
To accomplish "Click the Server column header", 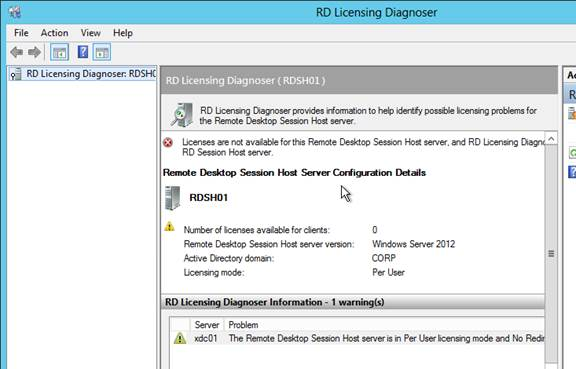I will [x=207, y=325].
